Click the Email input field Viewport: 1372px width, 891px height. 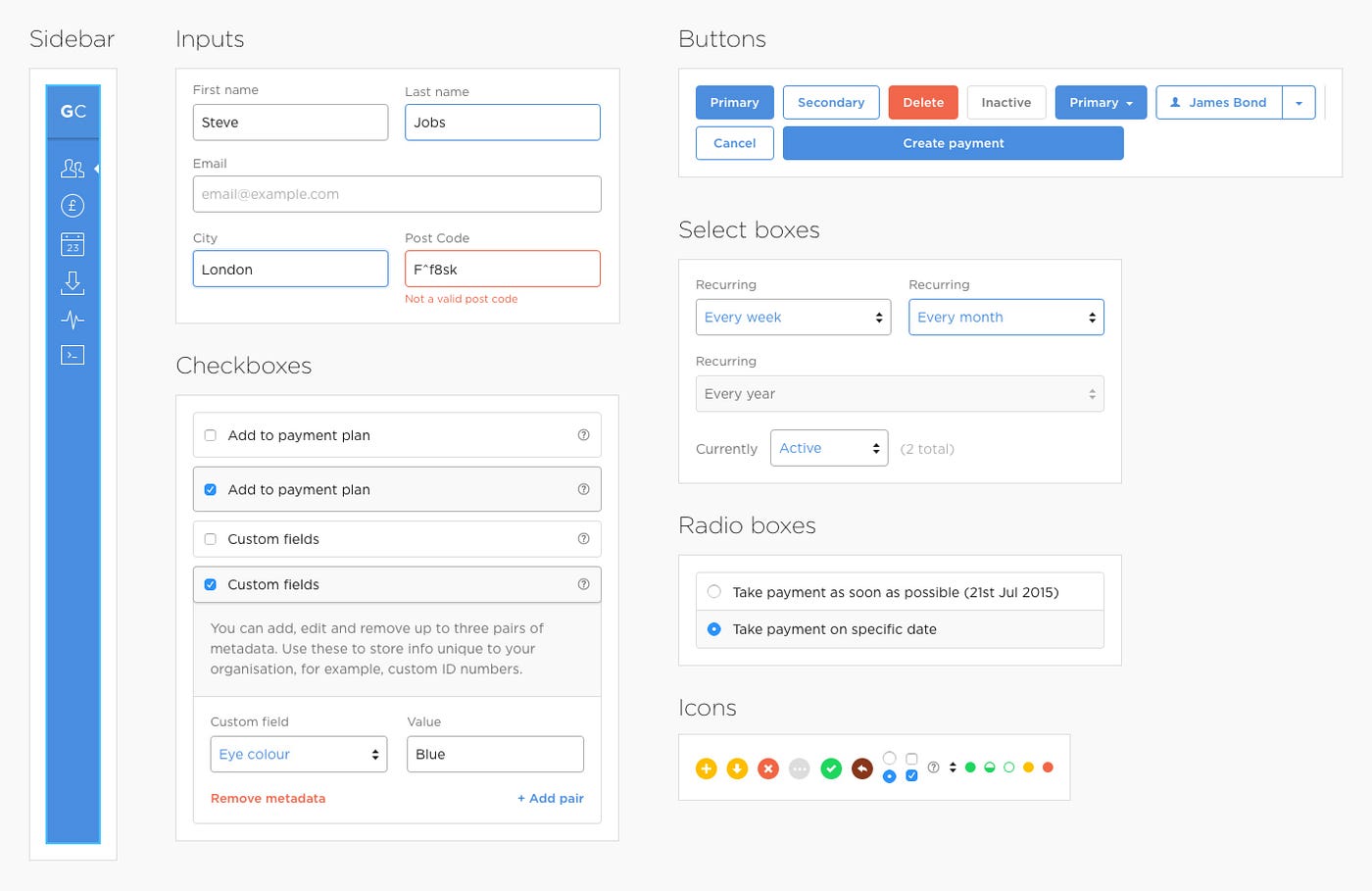[x=397, y=194]
